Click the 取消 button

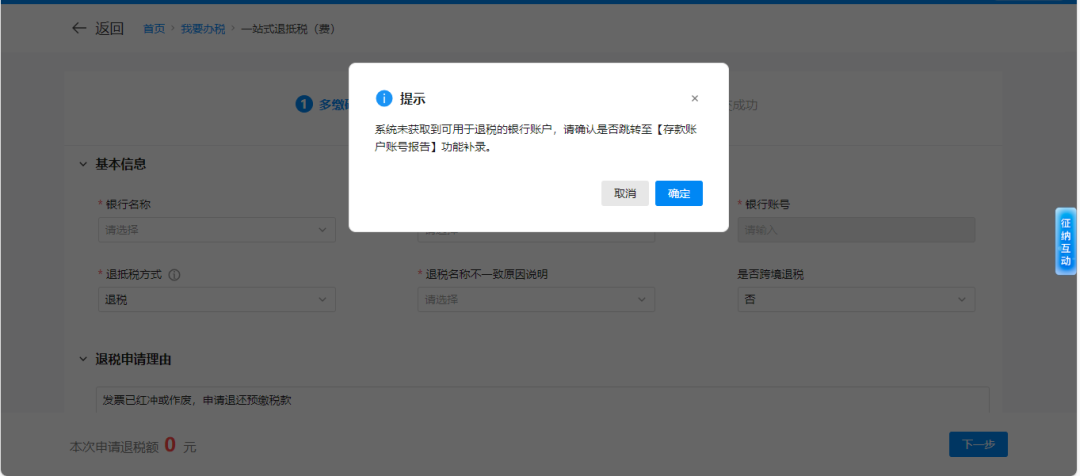pyautogui.click(x=625, y=194)
